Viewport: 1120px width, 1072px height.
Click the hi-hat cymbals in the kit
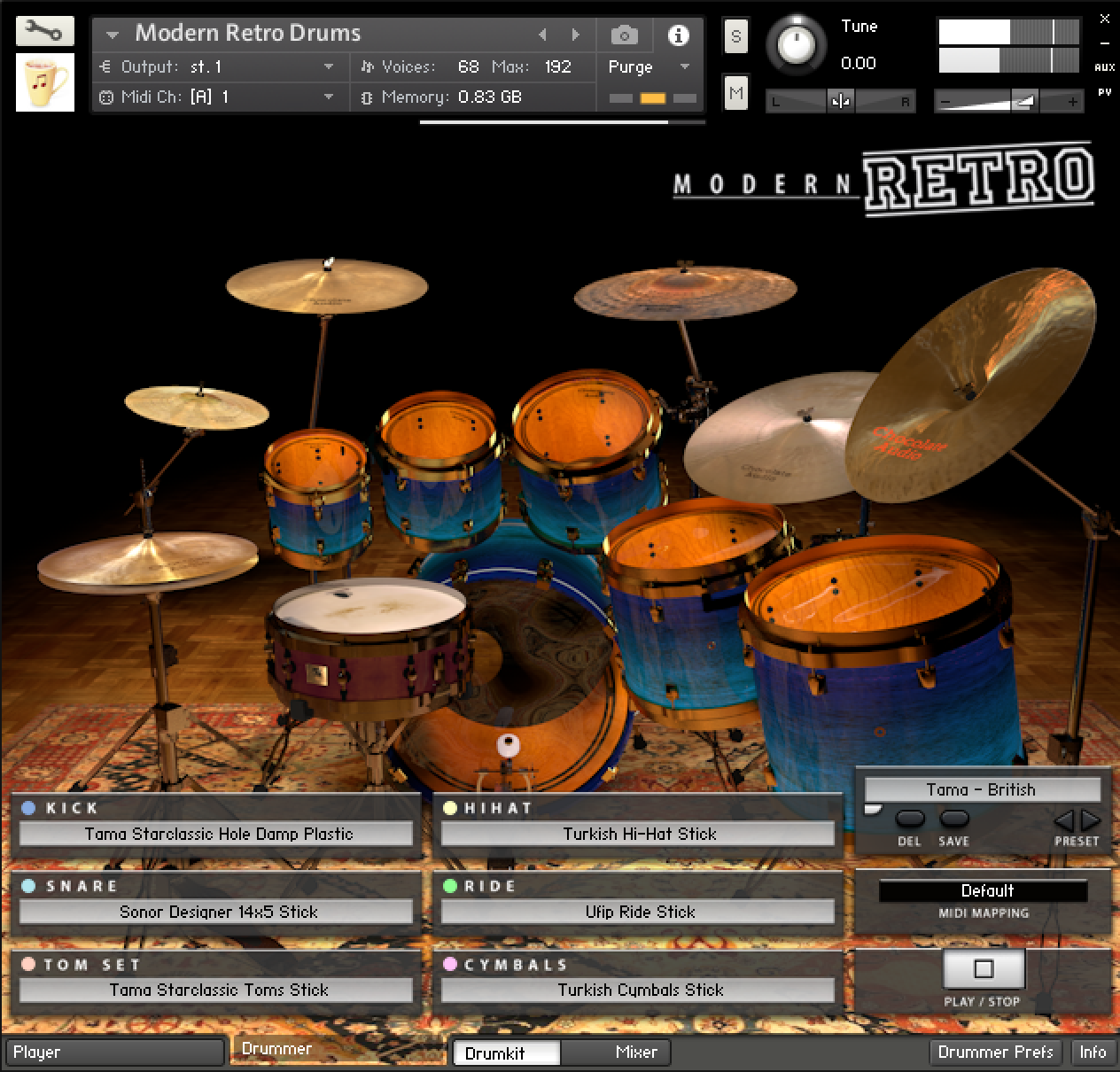148,561
